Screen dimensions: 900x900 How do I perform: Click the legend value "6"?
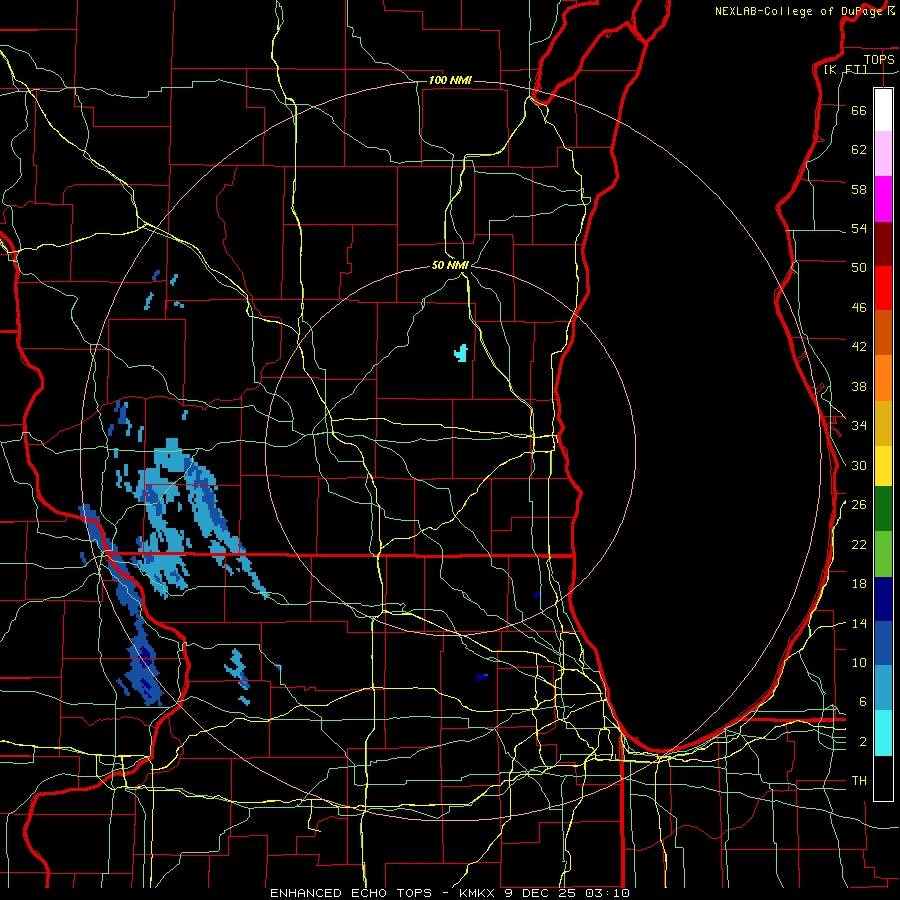point(863,702)
